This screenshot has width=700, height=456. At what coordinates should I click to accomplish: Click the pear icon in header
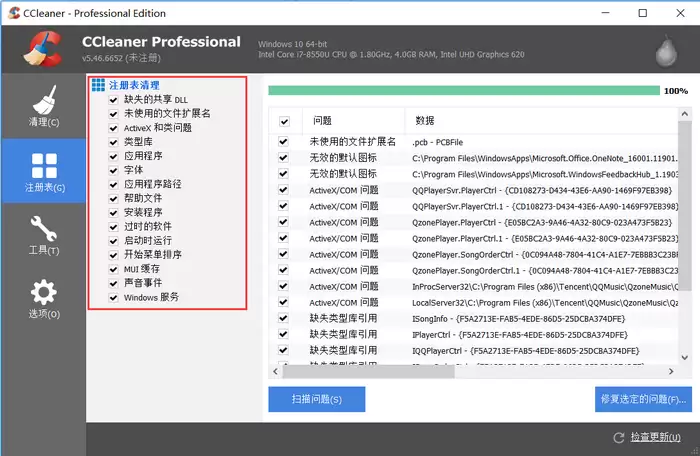pyautogui.click(x=666, y=50)
